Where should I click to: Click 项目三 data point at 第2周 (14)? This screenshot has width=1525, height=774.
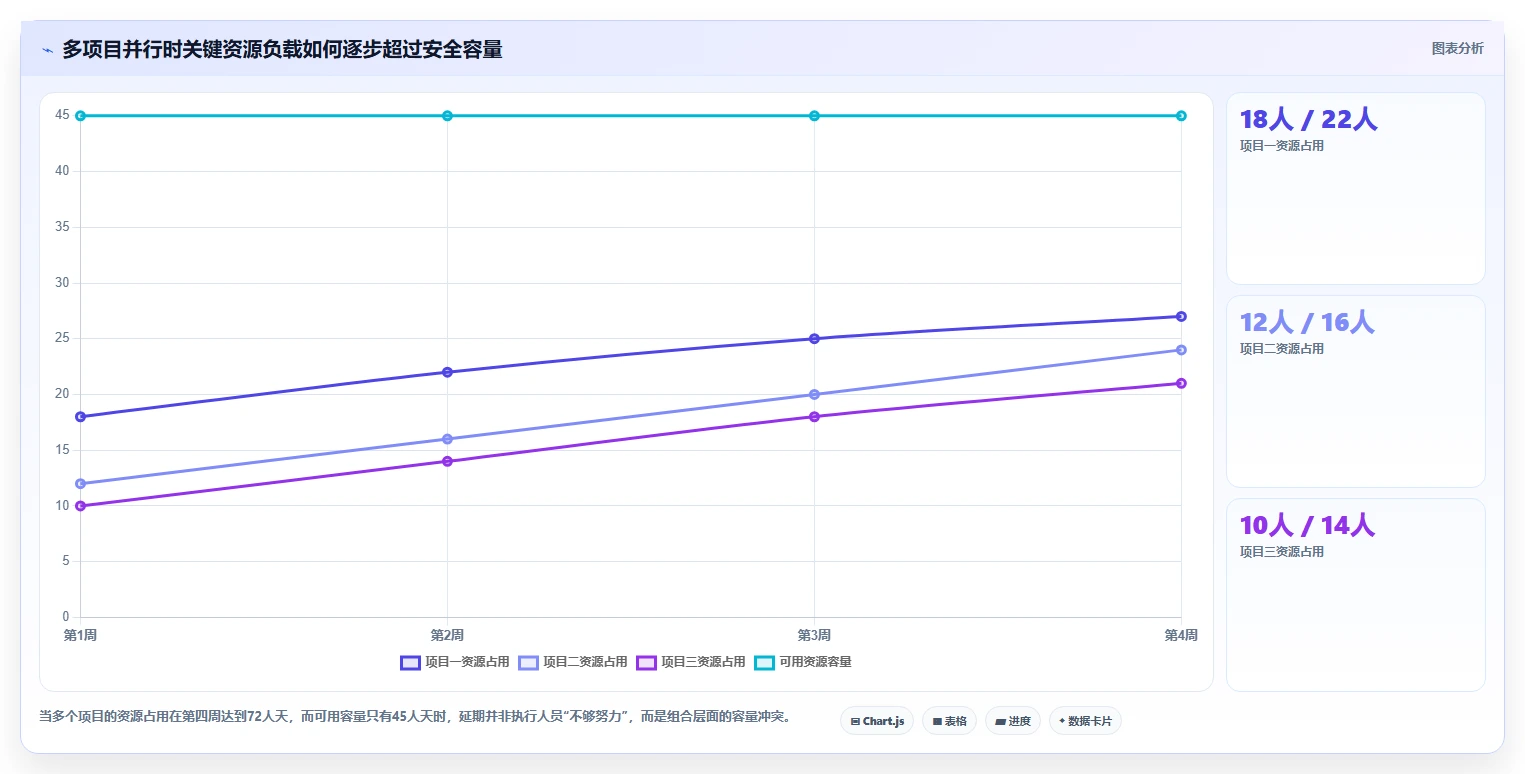447,461
